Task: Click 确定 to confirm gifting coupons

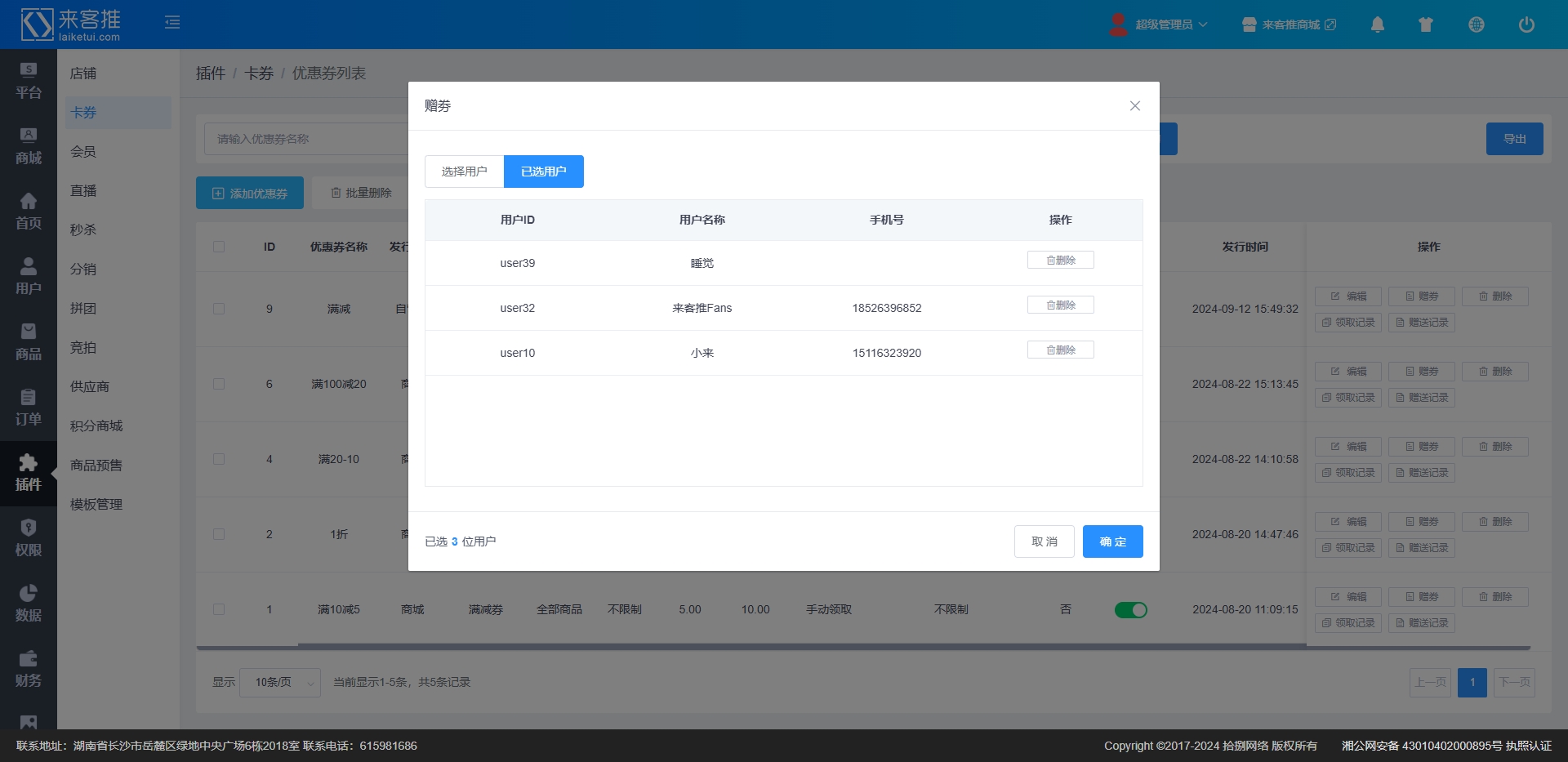Action: (x=1112, y=541)
